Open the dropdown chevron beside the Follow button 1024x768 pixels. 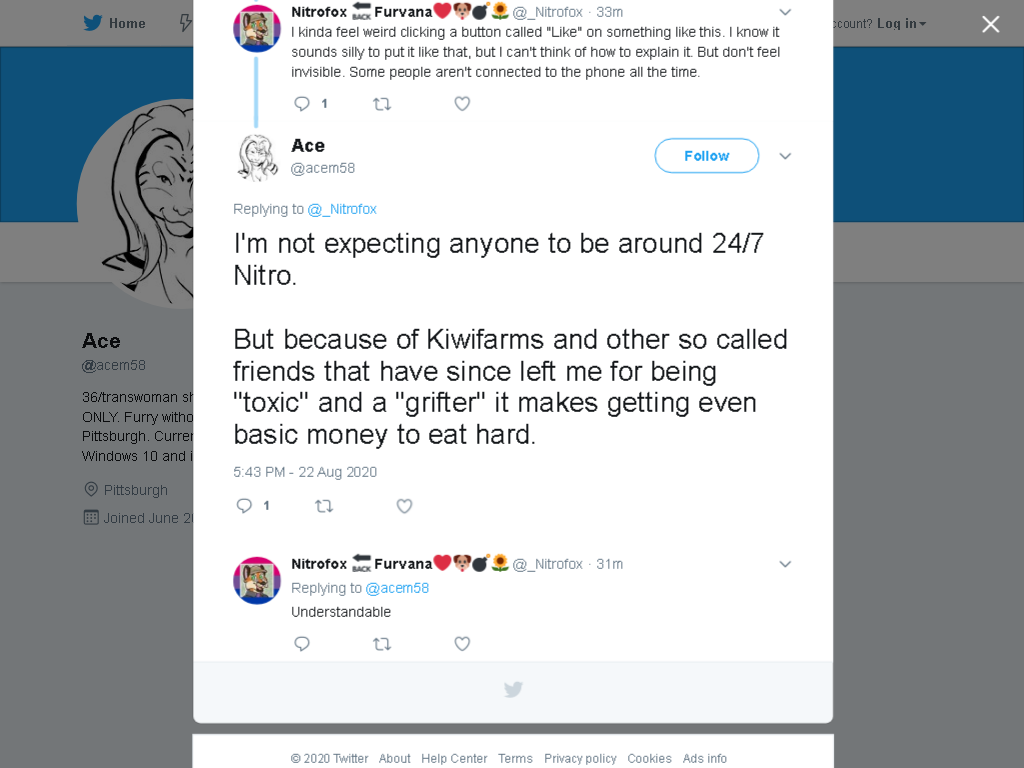click(785, 155)
